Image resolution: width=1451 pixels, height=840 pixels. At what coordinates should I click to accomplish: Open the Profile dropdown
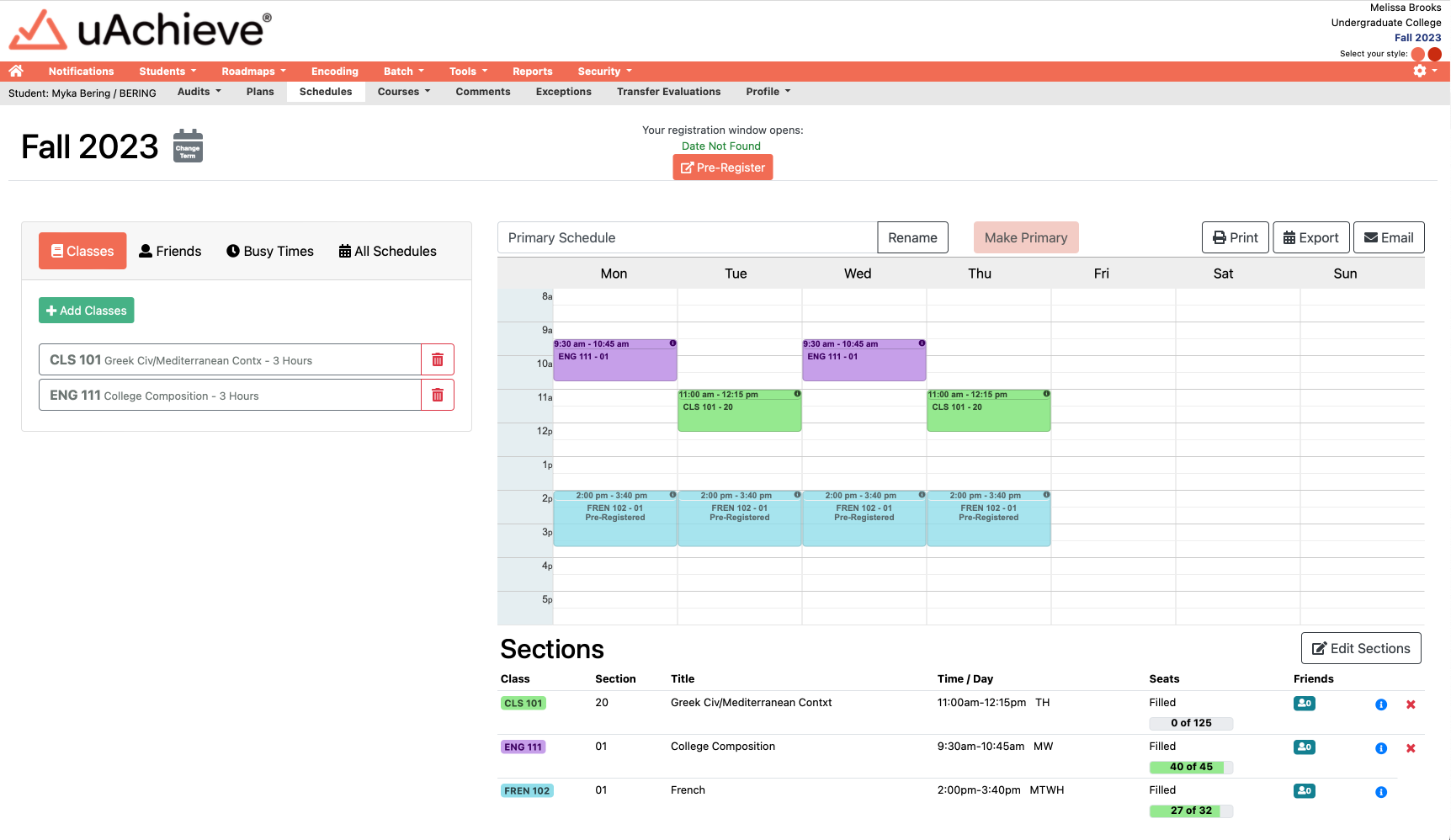(767, 91)
